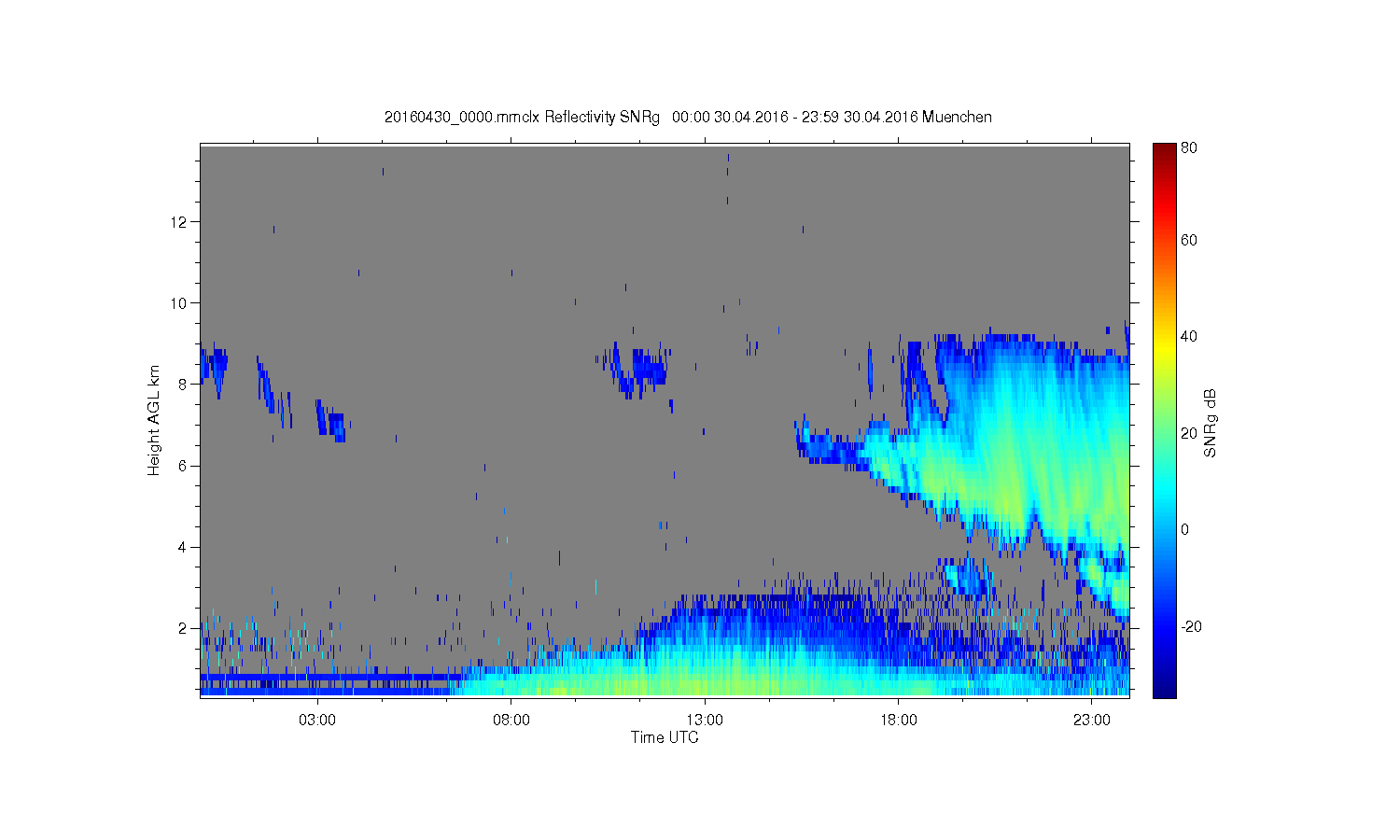Click the 23:00 time tick label
1400x840 pixels.
[1092, 721]
